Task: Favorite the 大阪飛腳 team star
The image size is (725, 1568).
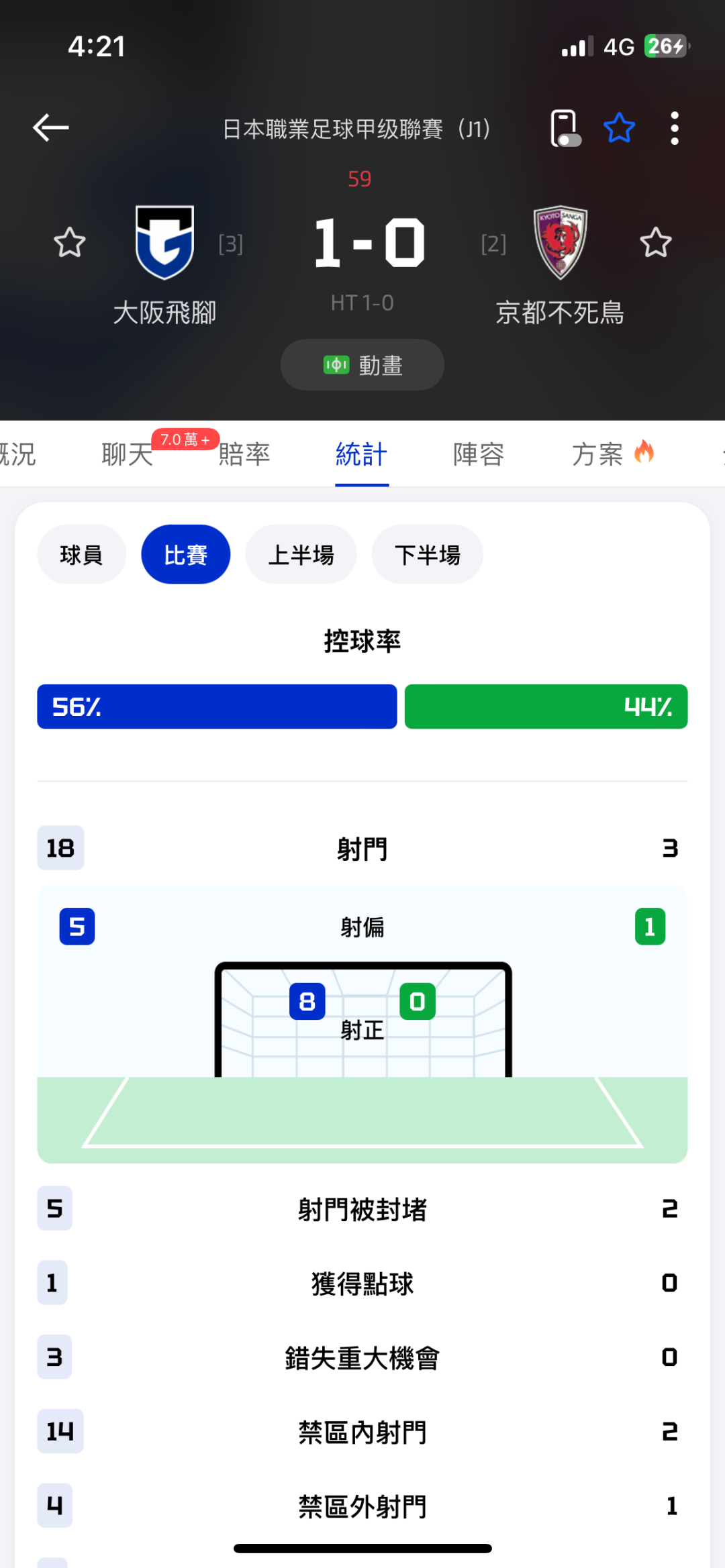Action: pyautogui.click(x=70, y=243)
